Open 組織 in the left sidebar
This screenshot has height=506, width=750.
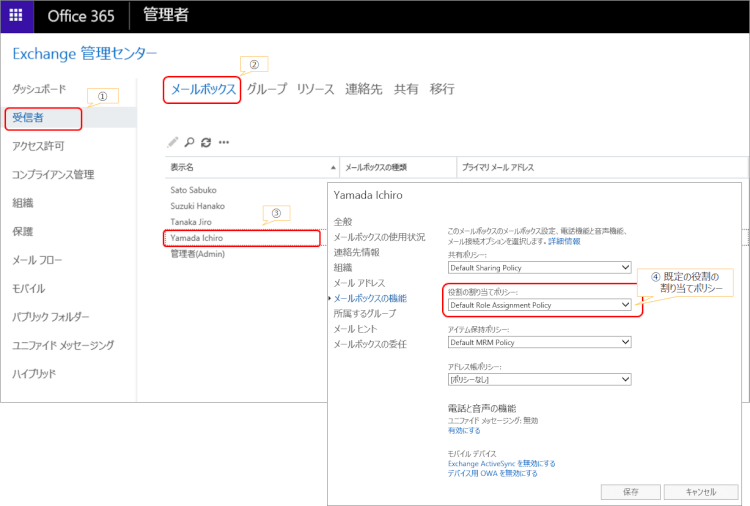pyautogui.click(x=22, y=203)
